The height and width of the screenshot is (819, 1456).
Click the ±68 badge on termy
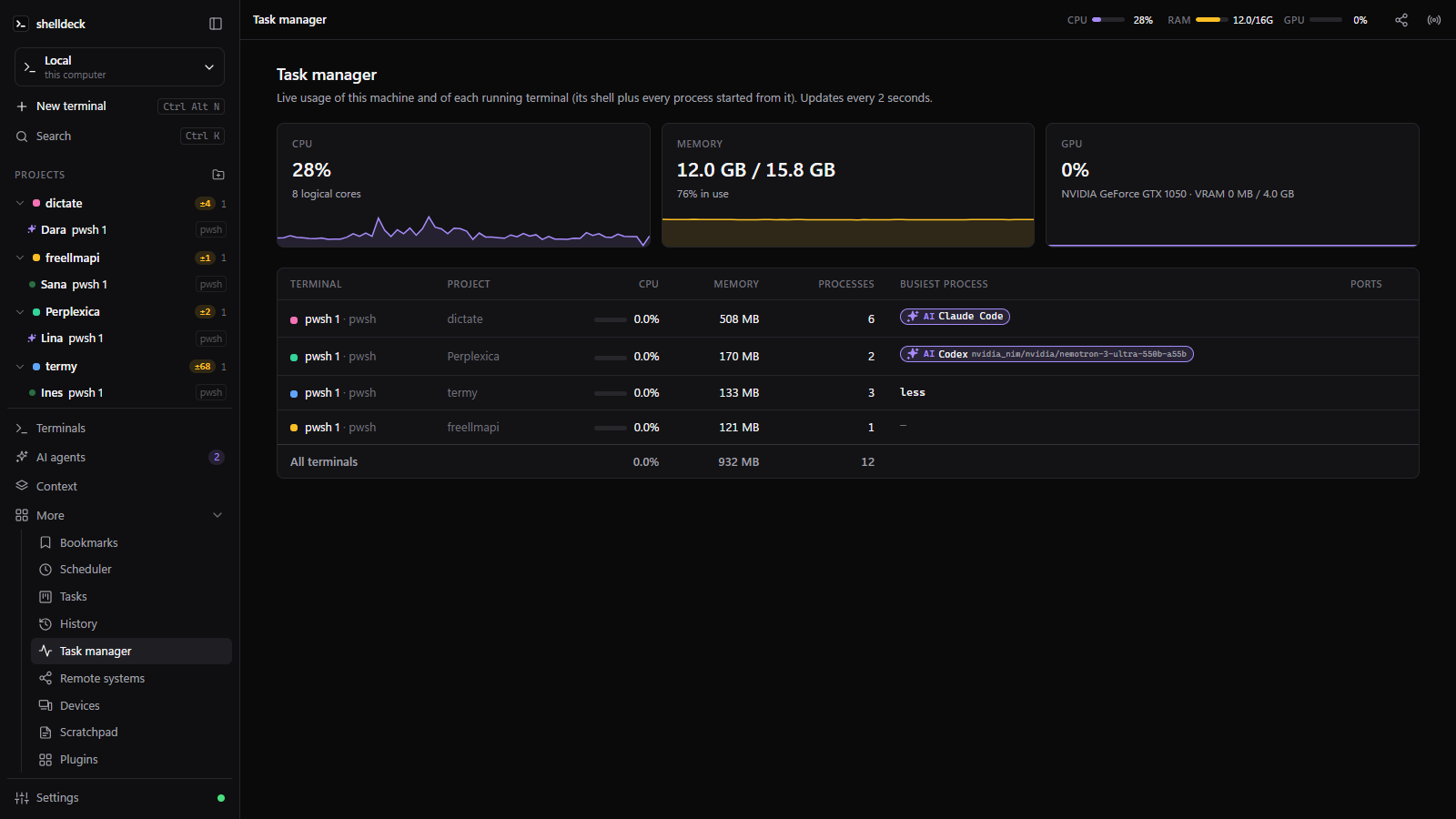[x=202, y=367]
